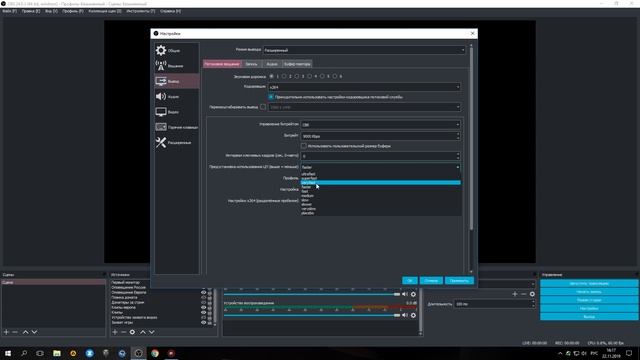This screenshot has width=640, height=360.
Task: Choose veryfast in the preset list
Action: point(380,182)
